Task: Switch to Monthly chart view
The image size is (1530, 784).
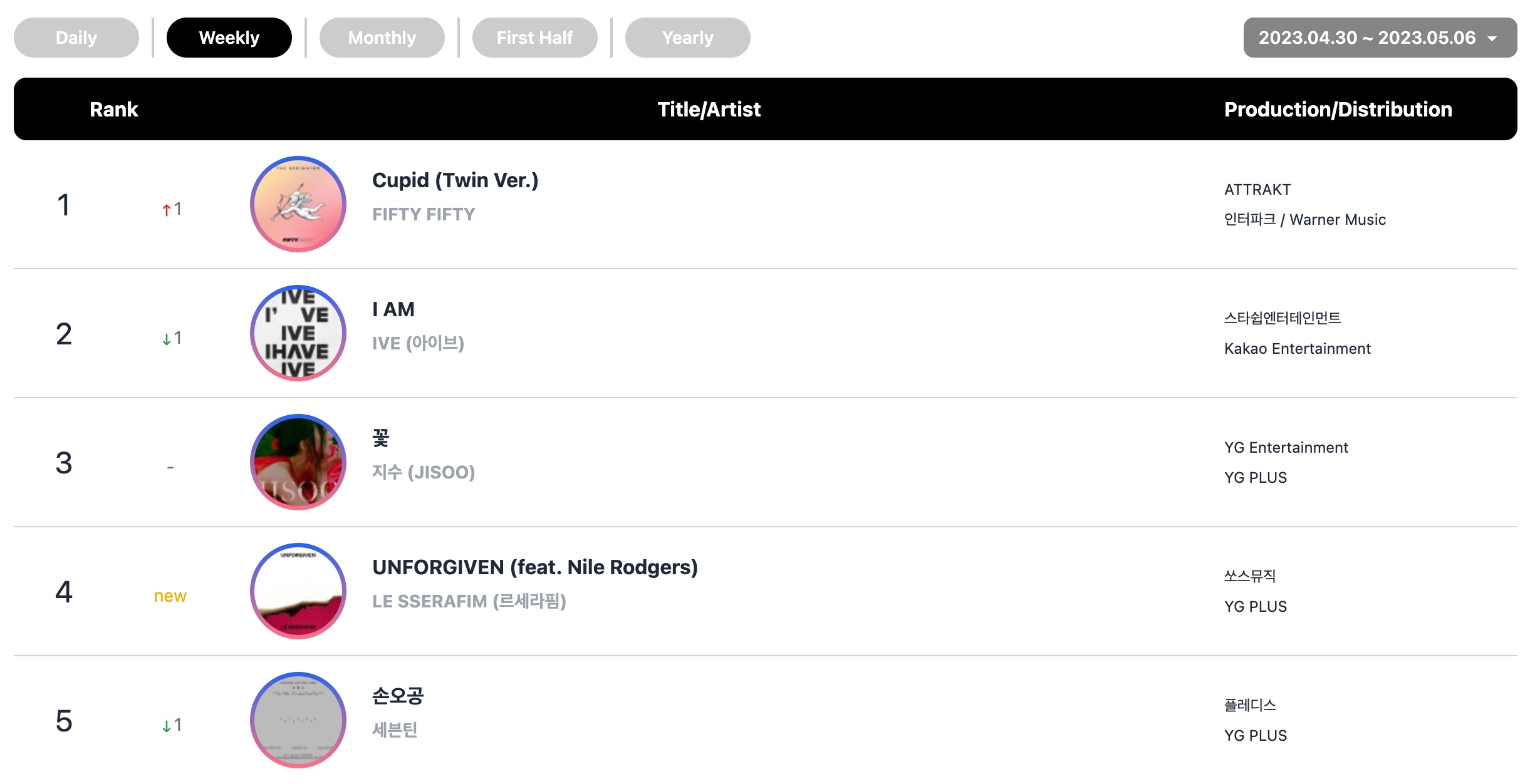Action: pos(382,38)
